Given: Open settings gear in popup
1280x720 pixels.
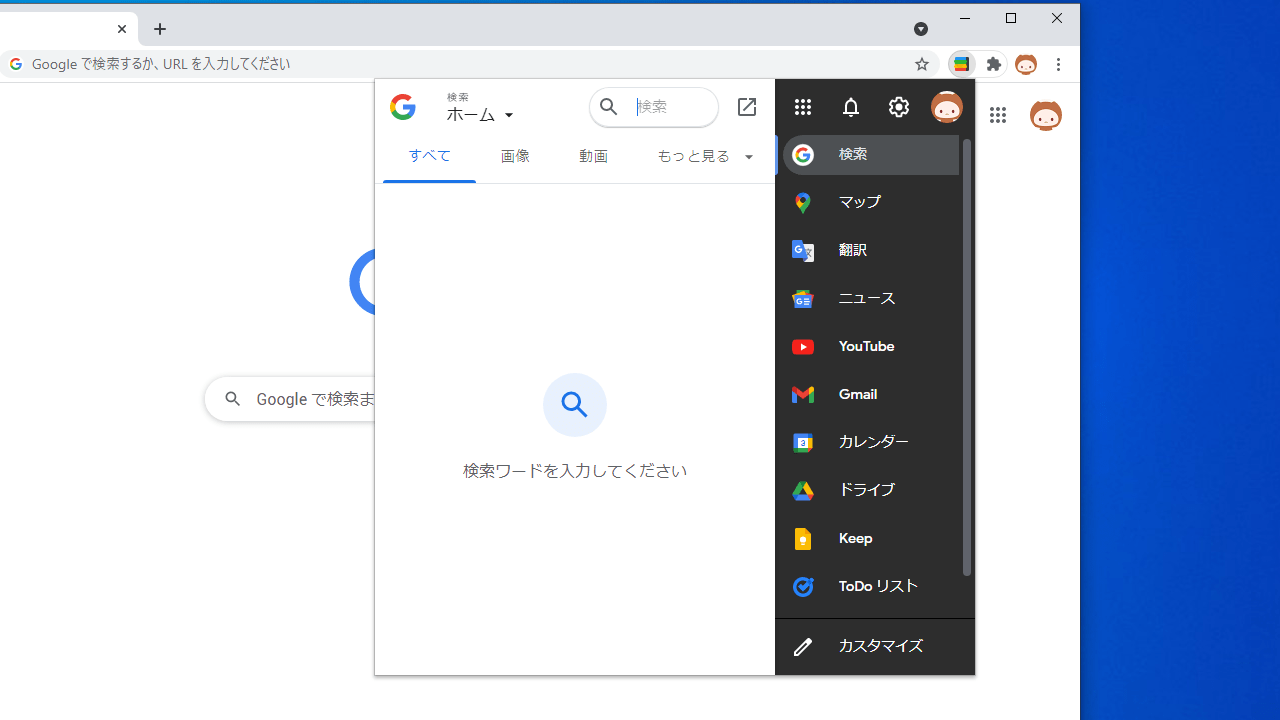Looking at the screenshot, I should coord(899,107).
